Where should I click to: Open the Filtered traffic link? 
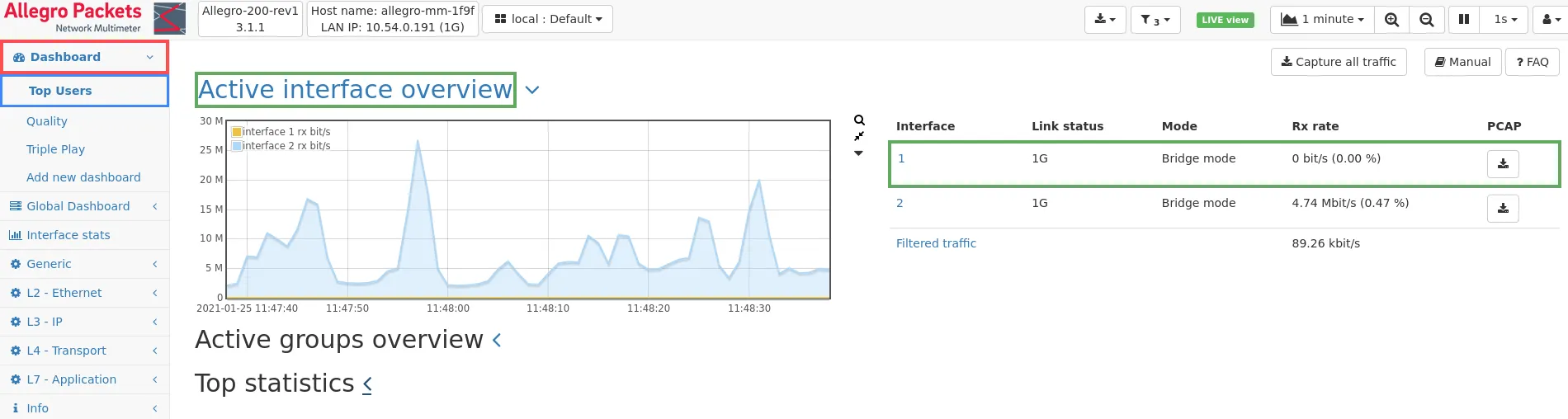pyautogui.click(x=936, y=243)
